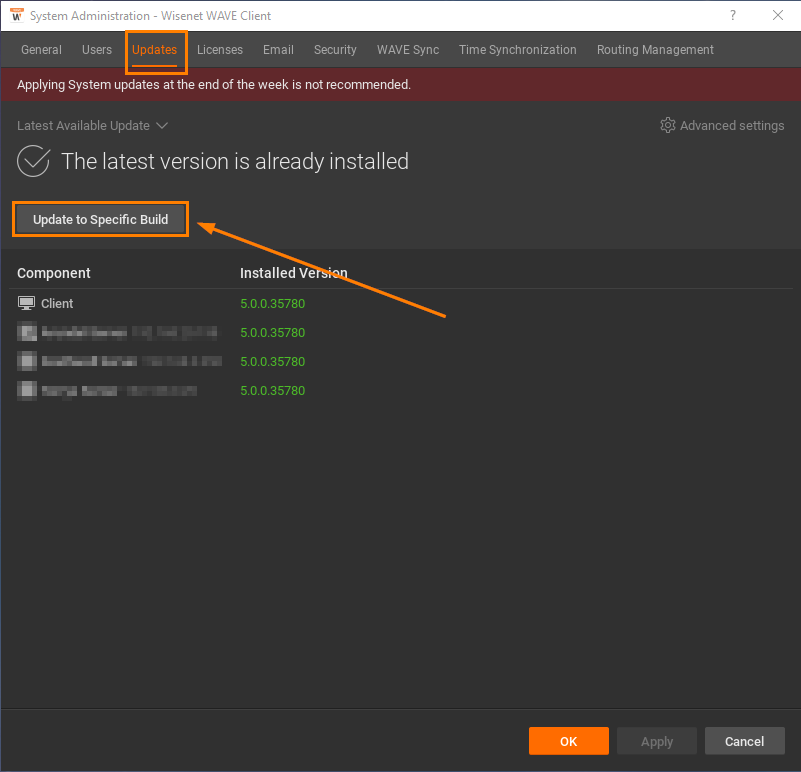This screenshot has height=772, width=801.
Task: Select the Updates tab
Action: pos(154,50)
